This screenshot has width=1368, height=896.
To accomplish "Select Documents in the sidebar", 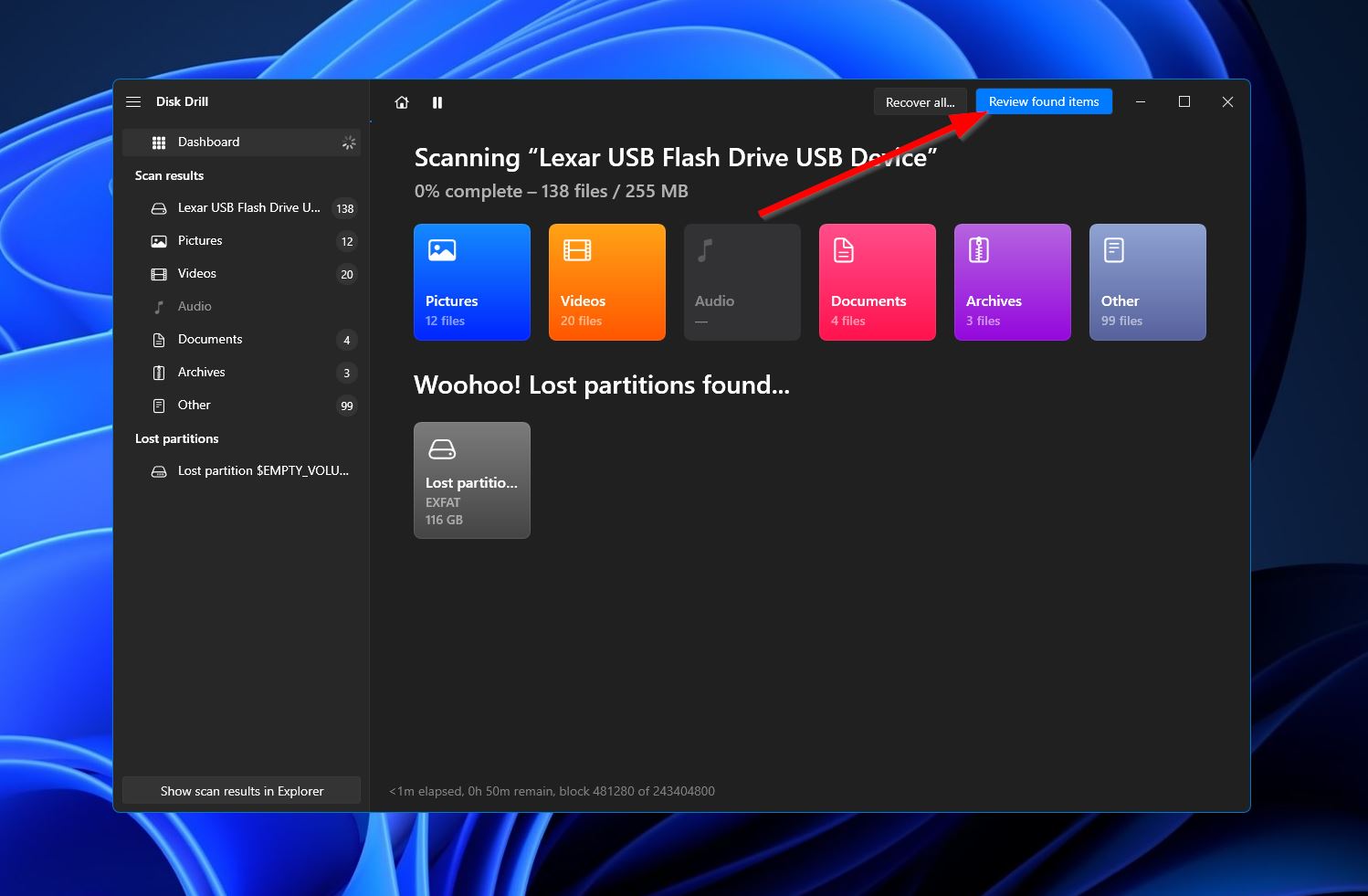I will [241, 340].
